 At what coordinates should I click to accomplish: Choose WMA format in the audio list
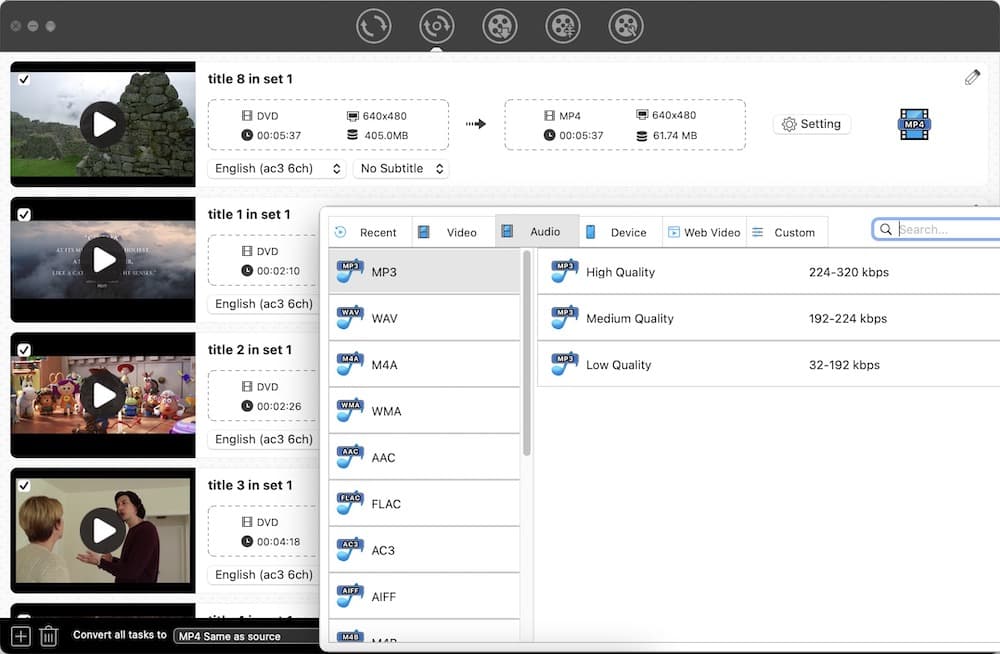click(x=425, y=411)
